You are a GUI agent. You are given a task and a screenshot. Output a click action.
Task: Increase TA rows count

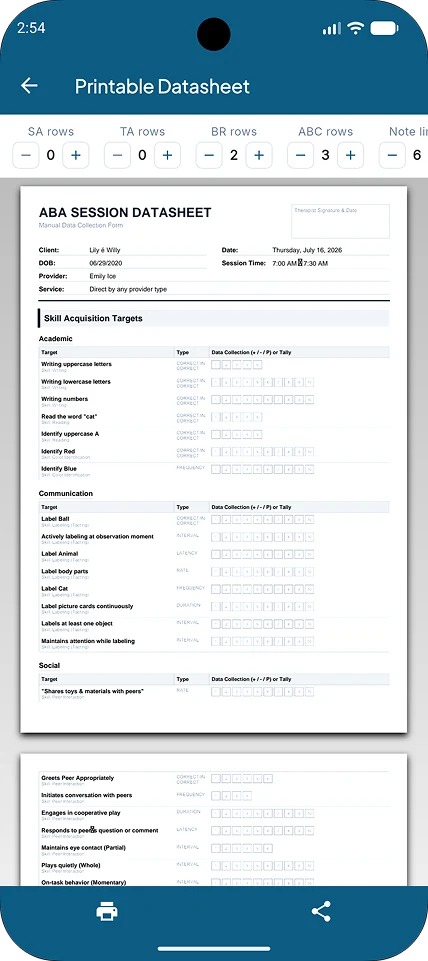point(167,156)
